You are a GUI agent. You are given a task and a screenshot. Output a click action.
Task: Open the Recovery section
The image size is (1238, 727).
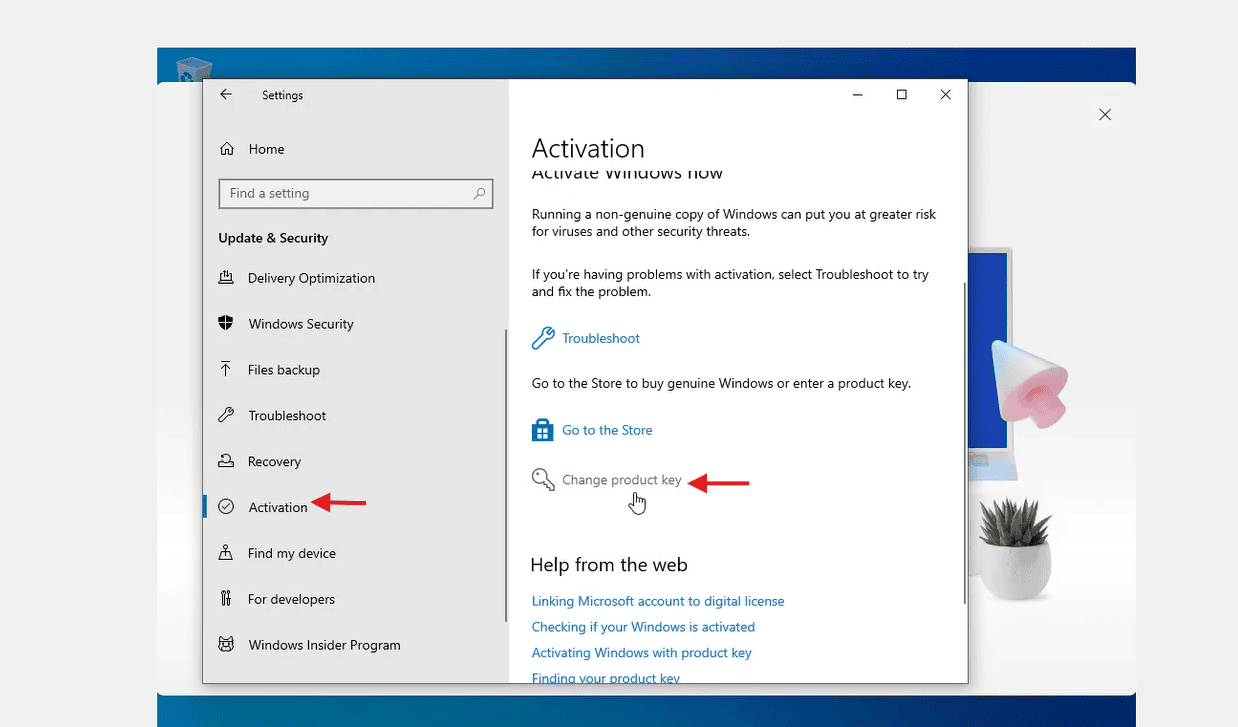[x=274, y=462]
